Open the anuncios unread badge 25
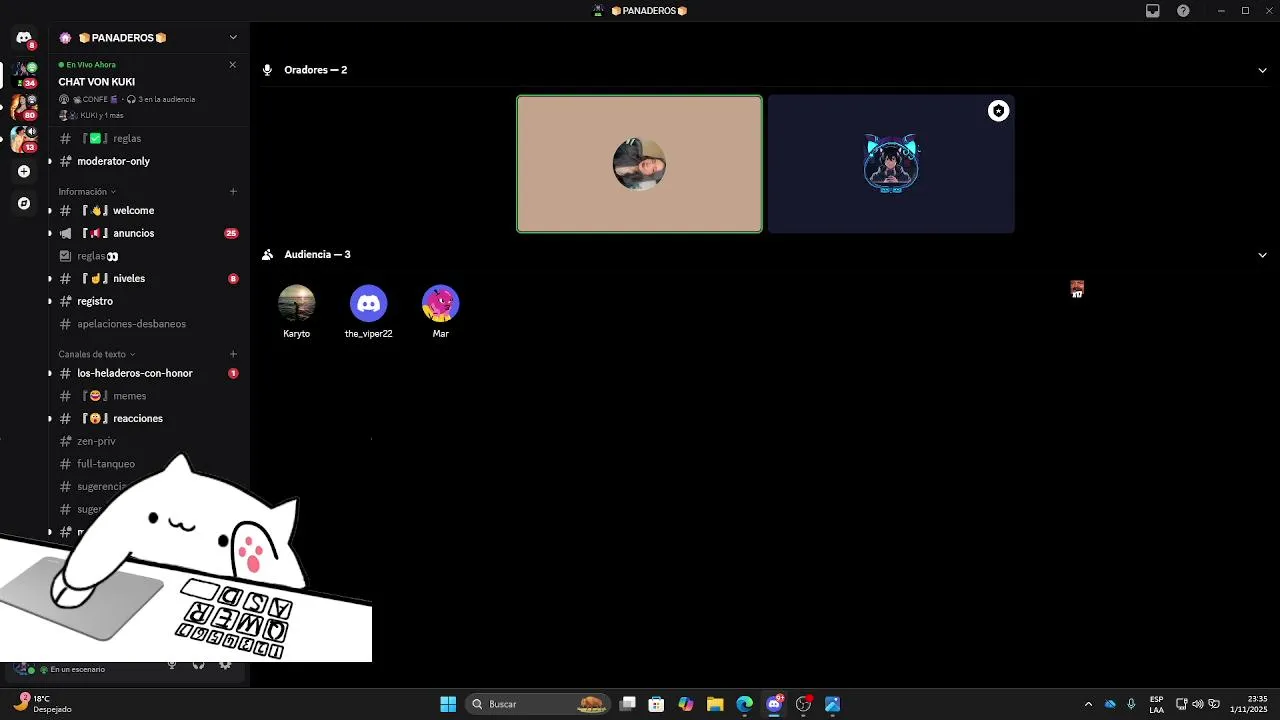1280x720 pixels. (231, 233)
